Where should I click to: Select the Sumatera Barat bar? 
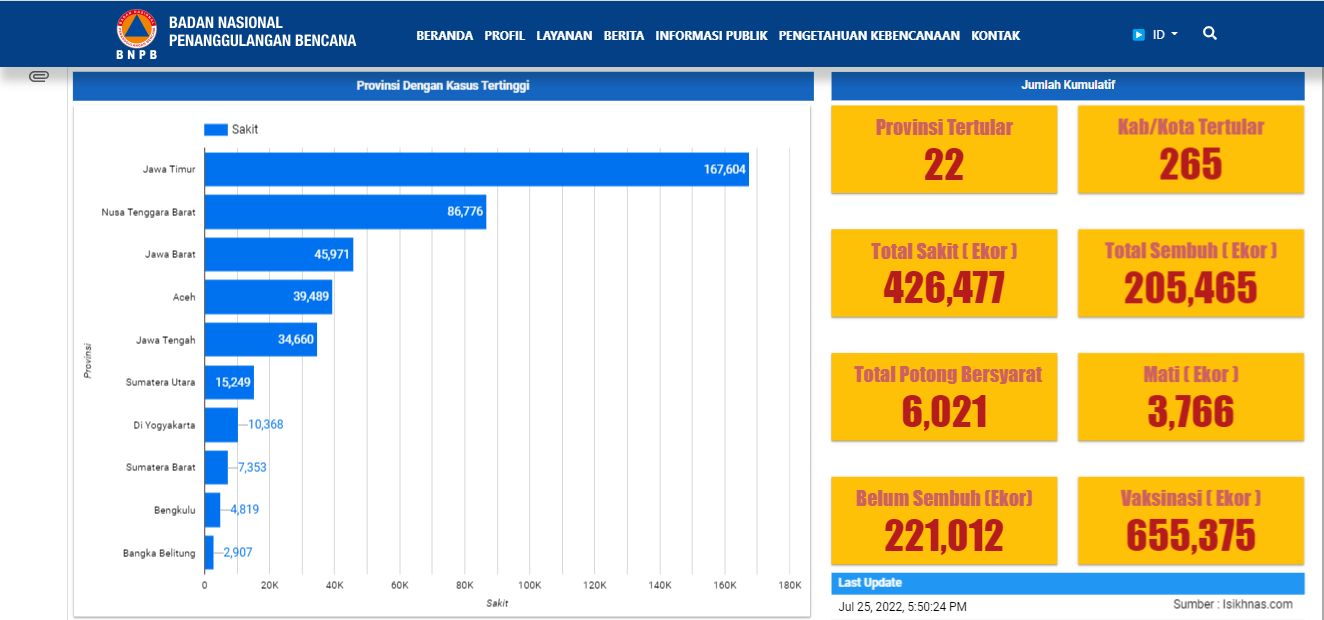click(216, 467)
